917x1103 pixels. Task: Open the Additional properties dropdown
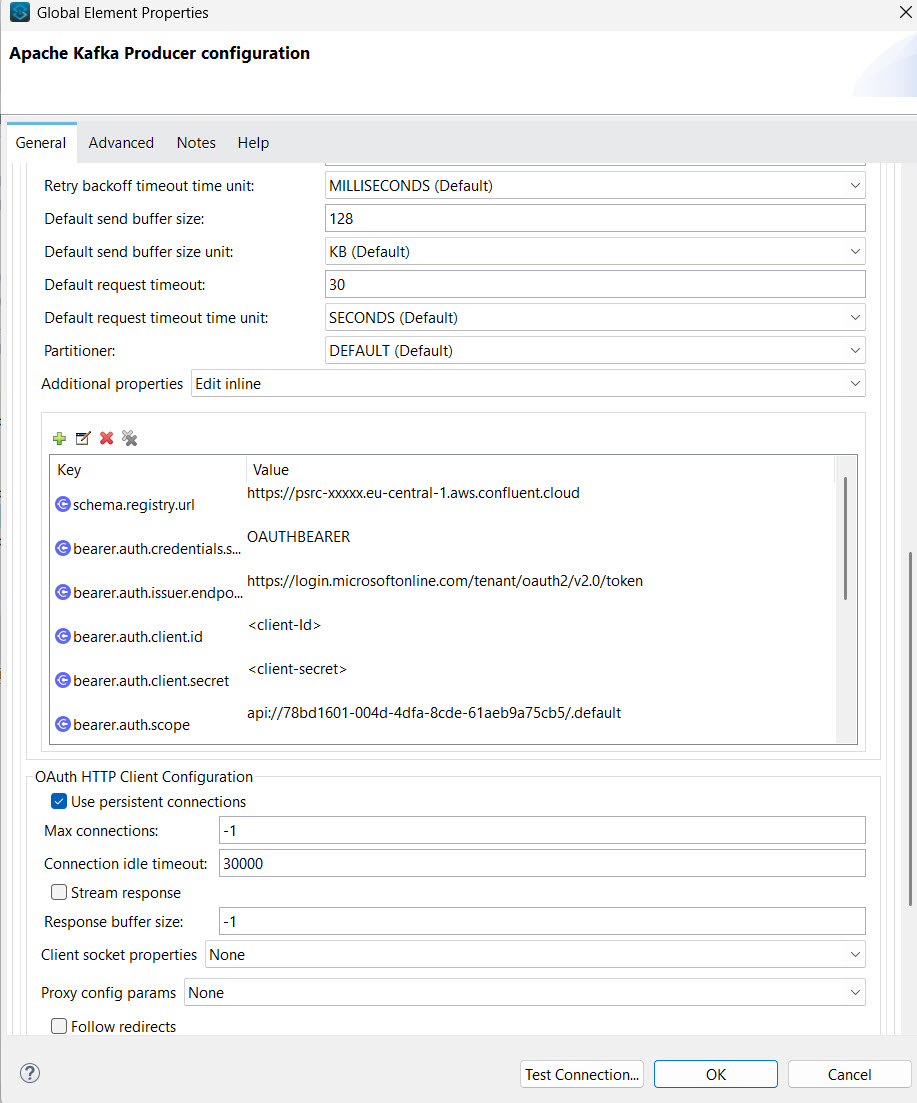pyautogui.click(x=528, y=383)
